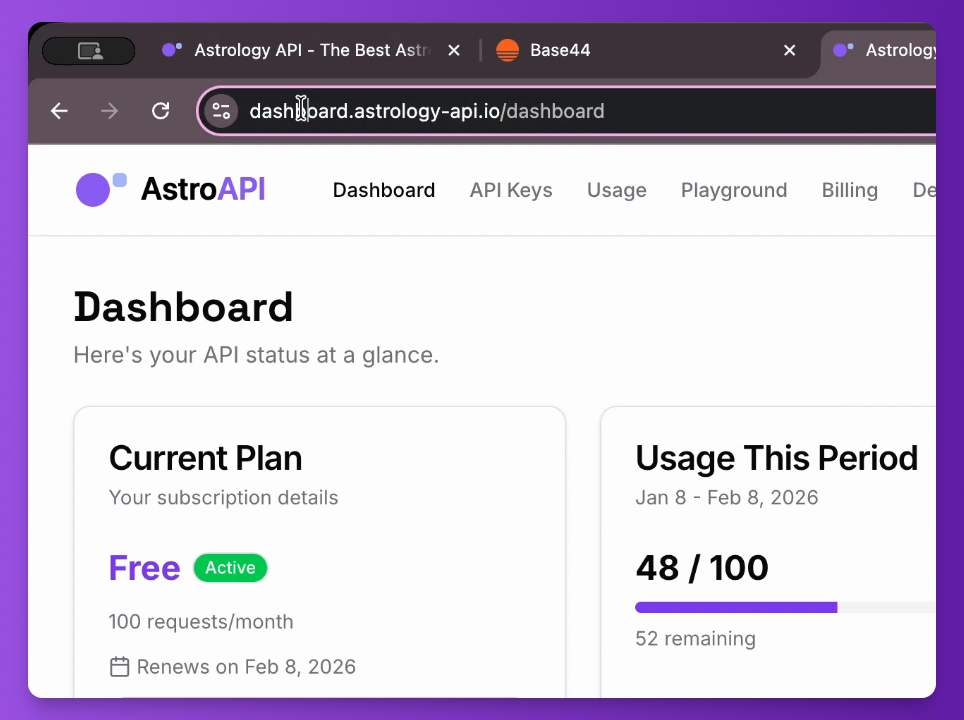Switch to the Base44 browser tab
The height and width of the screenshot is (720, 964).
[x=647, y=50]
